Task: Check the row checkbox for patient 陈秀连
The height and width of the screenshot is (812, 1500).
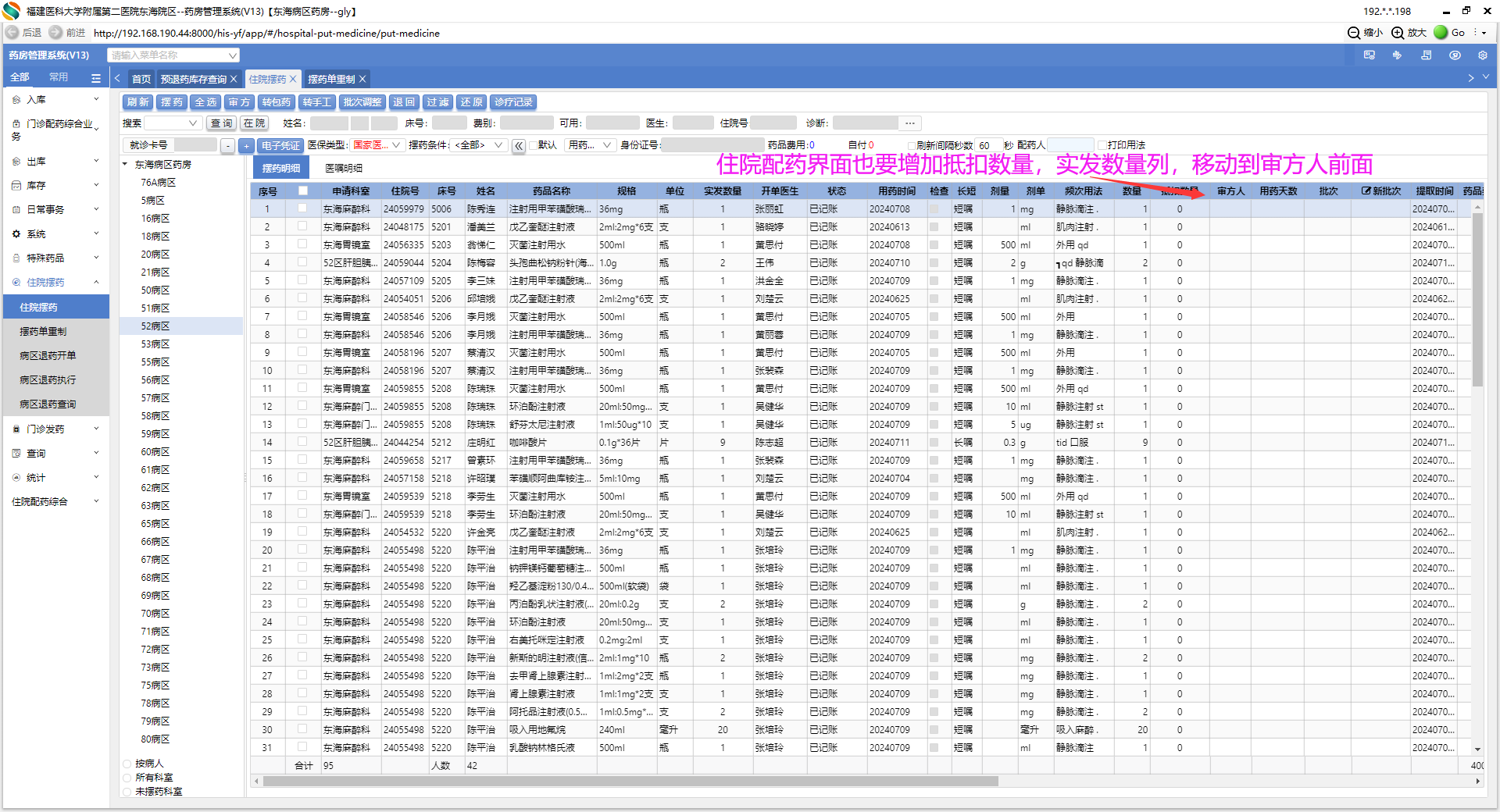Action: pos(302,208)
